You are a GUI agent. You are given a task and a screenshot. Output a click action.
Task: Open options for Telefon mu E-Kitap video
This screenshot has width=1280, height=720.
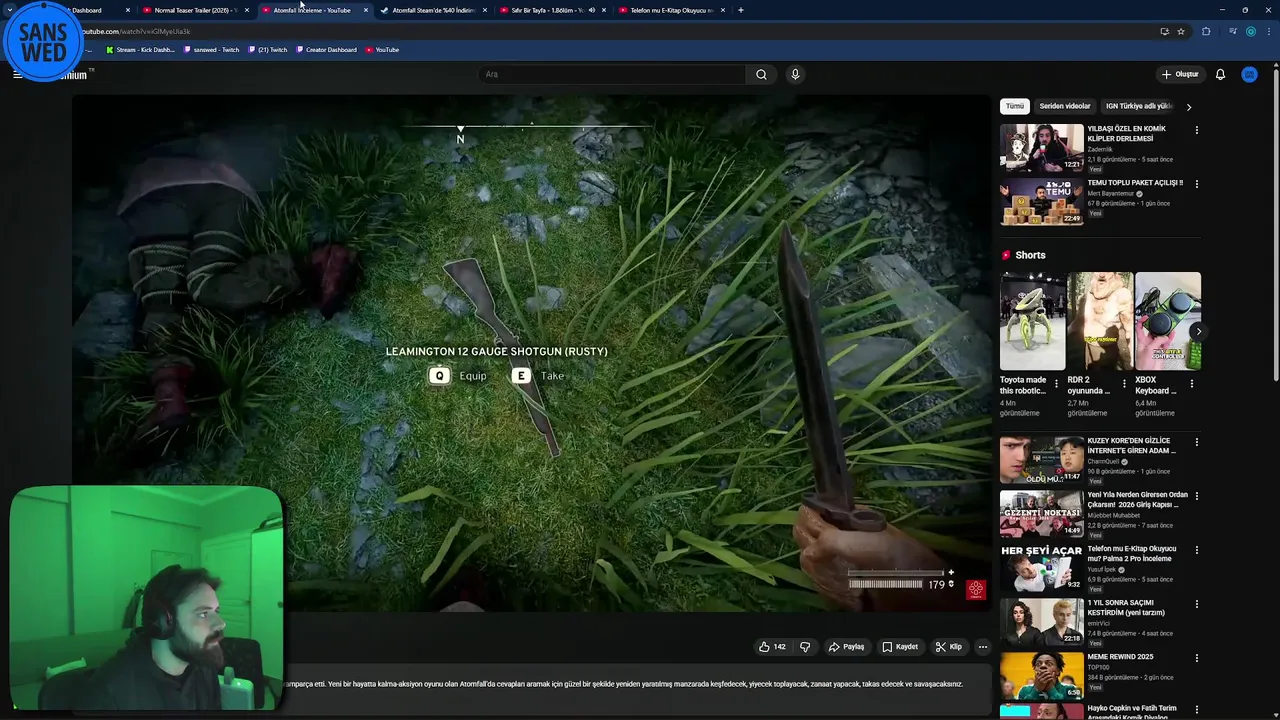tap(1196, 550)
